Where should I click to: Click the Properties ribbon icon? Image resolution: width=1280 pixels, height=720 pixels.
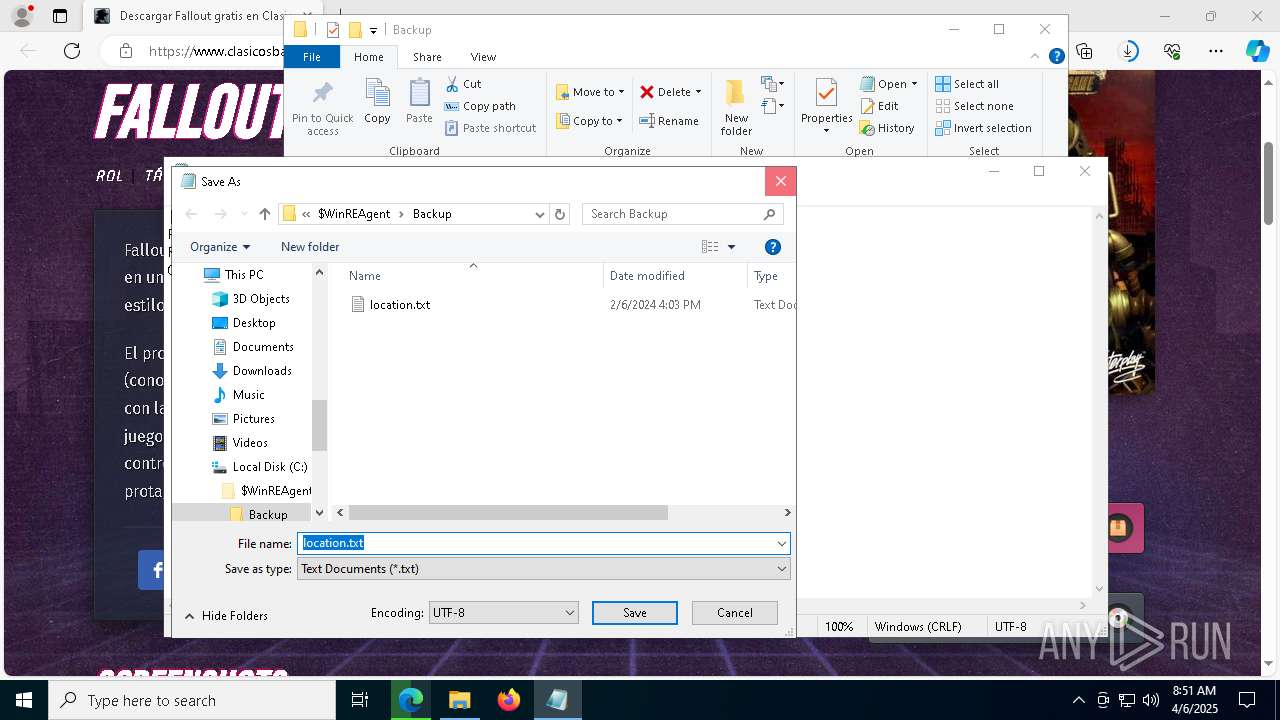click(826, 93)
